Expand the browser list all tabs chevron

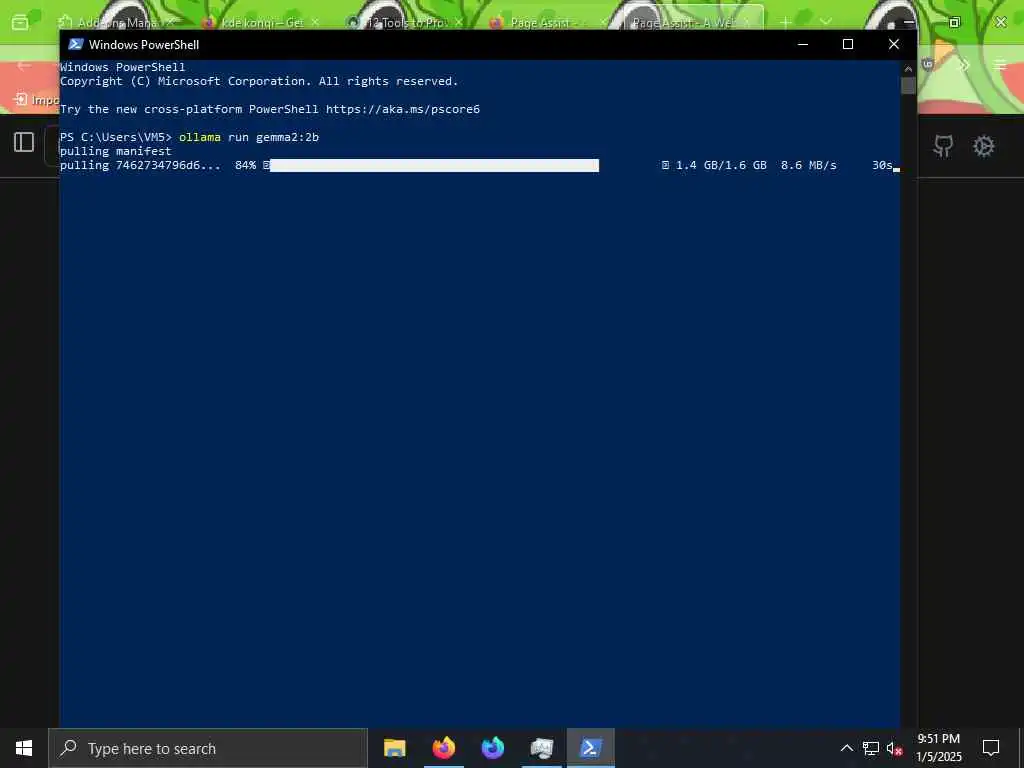coord(826,22)
